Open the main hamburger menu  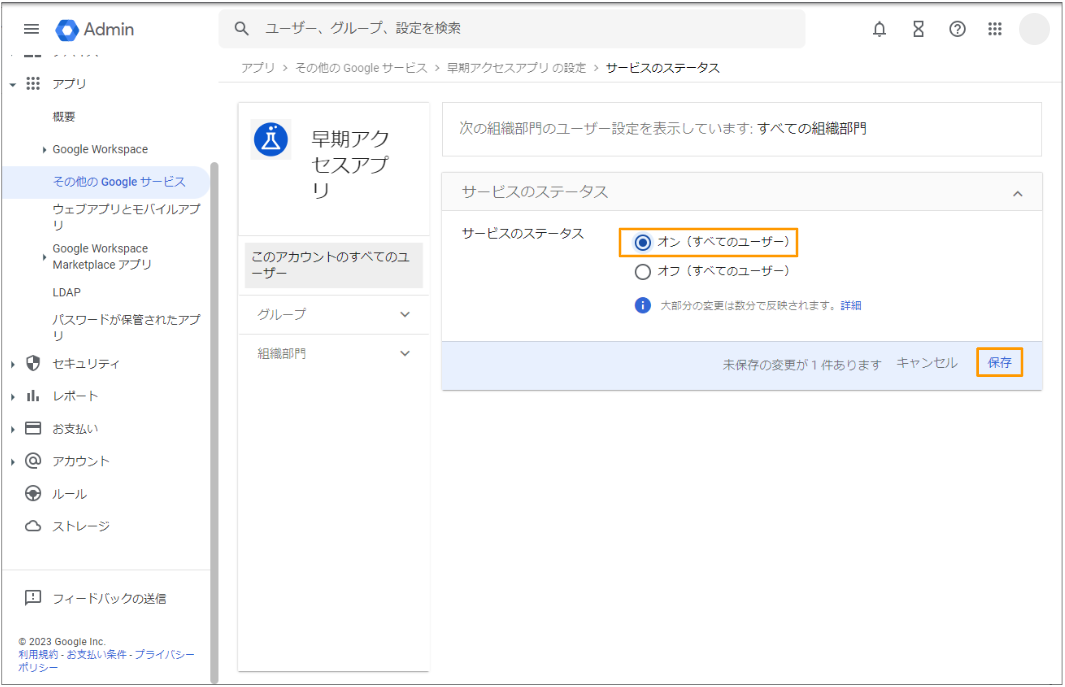(31, 29)
